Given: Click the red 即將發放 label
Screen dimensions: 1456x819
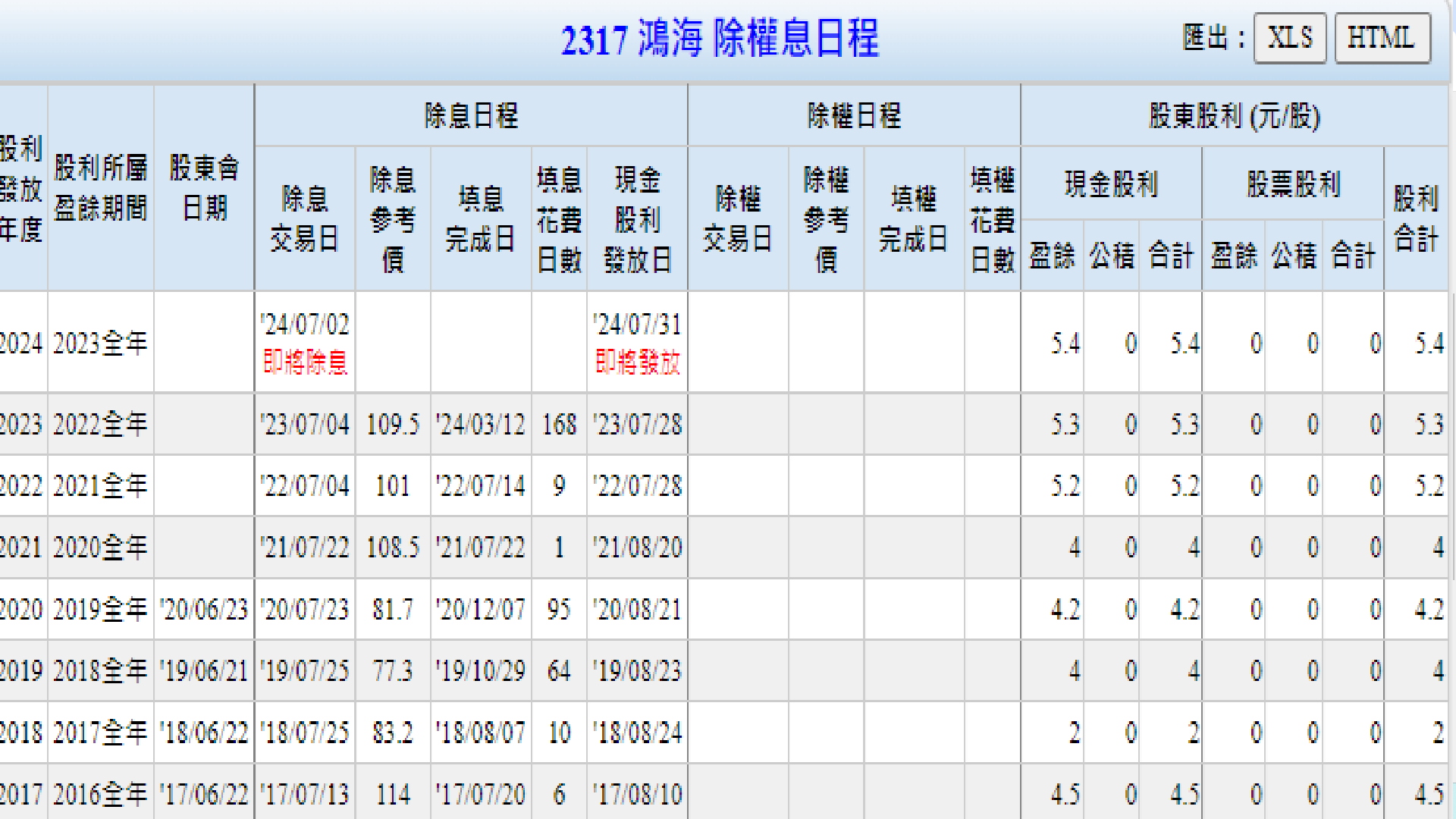Looking at the screenshot, I should [x=637, y=362].
